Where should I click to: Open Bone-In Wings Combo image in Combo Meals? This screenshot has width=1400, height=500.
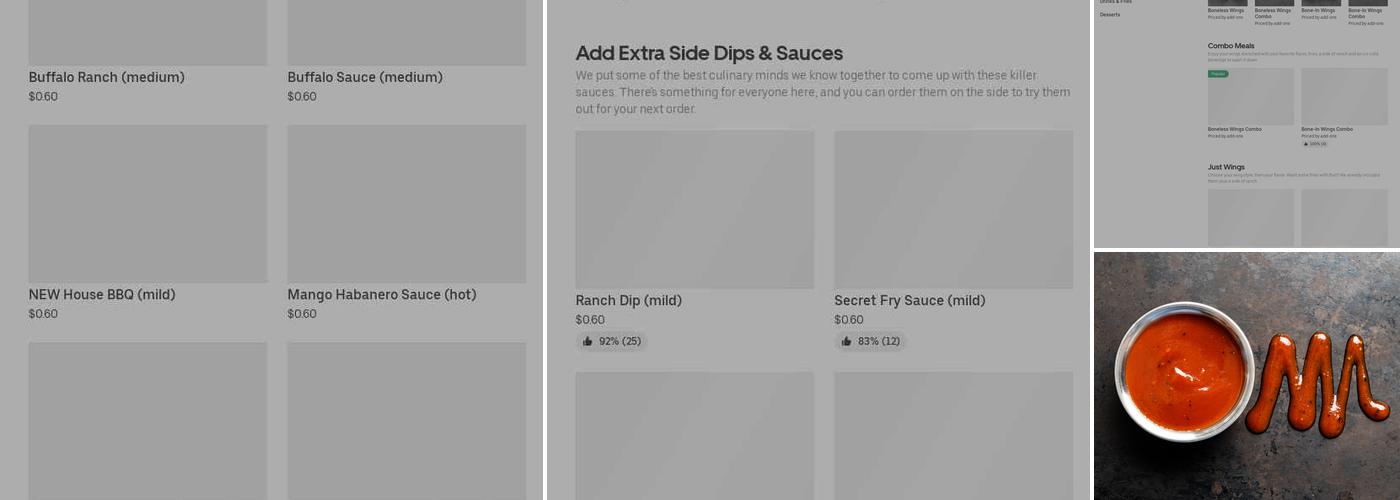[1344, 97]
